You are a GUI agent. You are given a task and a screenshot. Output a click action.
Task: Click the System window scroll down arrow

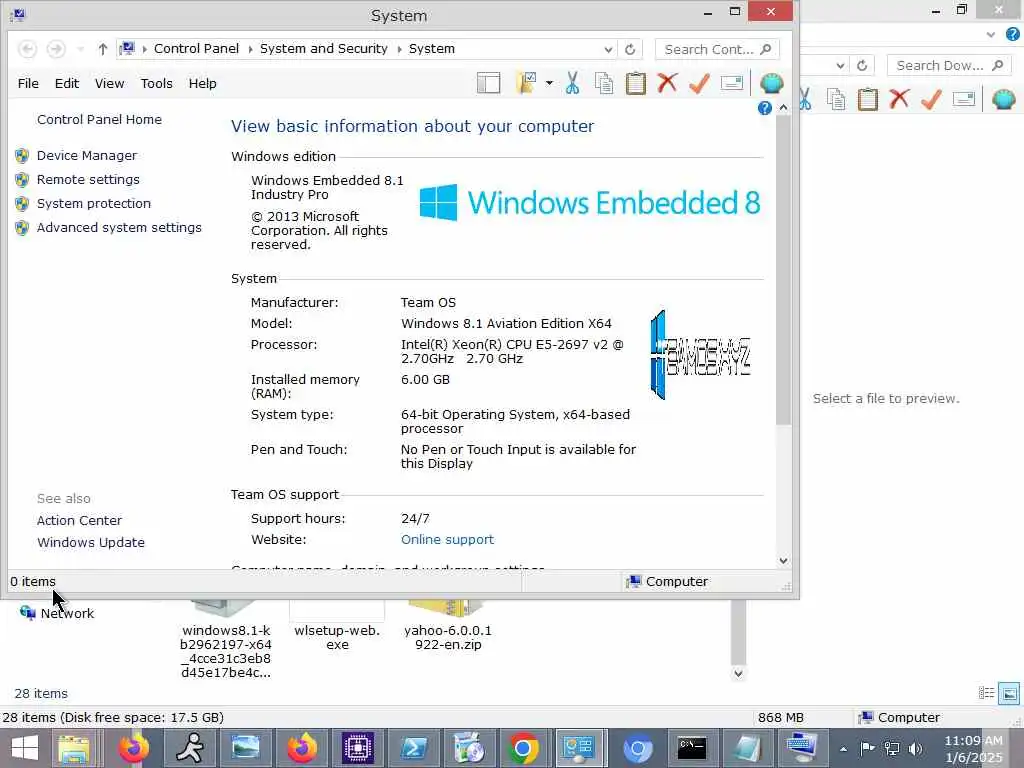[783, 561]
